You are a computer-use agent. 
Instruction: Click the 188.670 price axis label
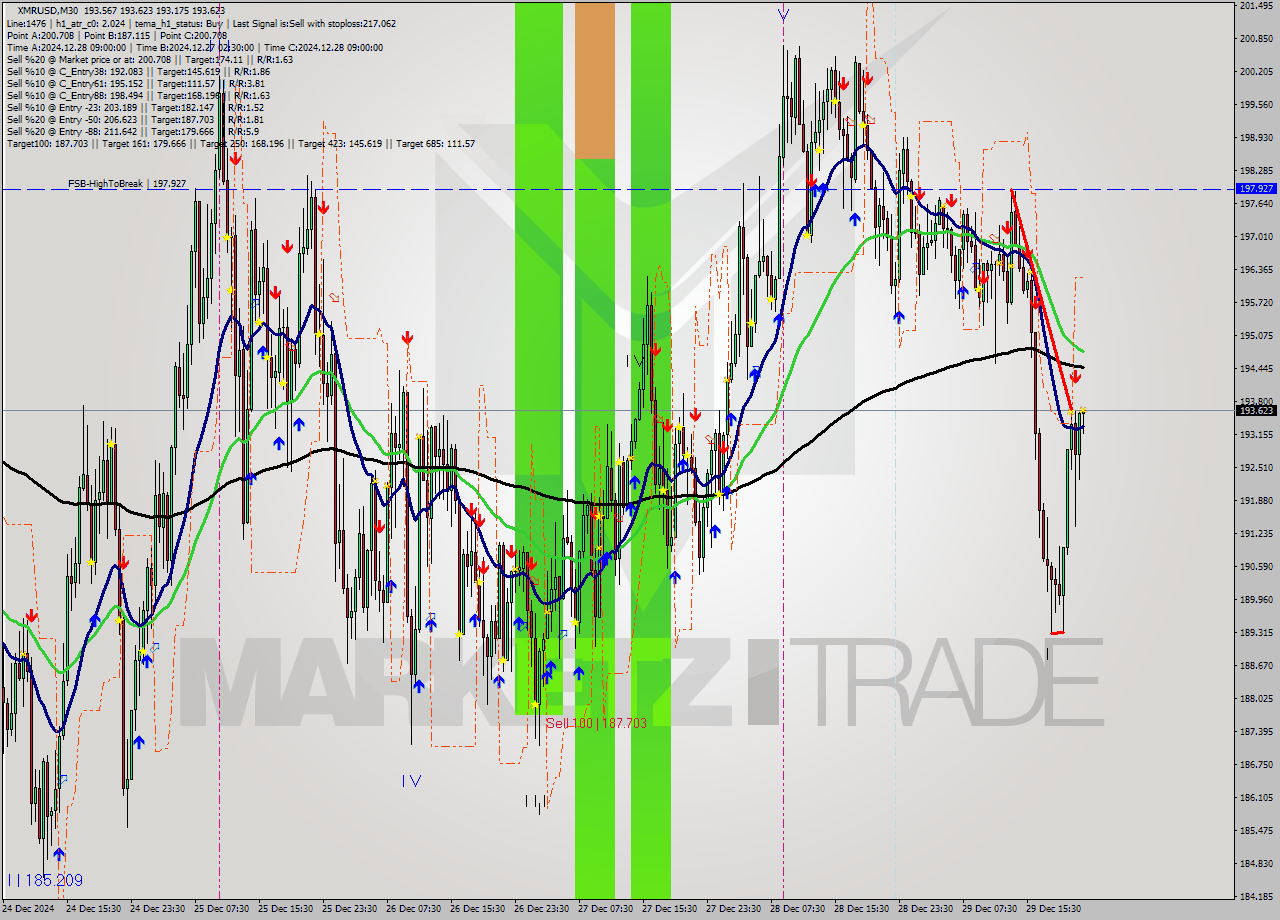(x=1257, y=665)
